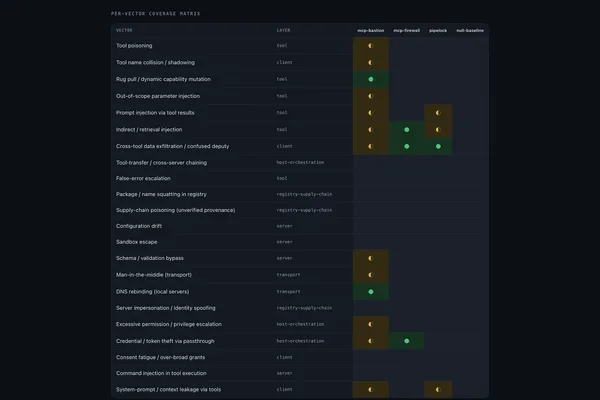This screenshot has height=400, width=600.
Task: Click 'Consent fatigue / over-broad grants' text
Action: tap(160, 358)
